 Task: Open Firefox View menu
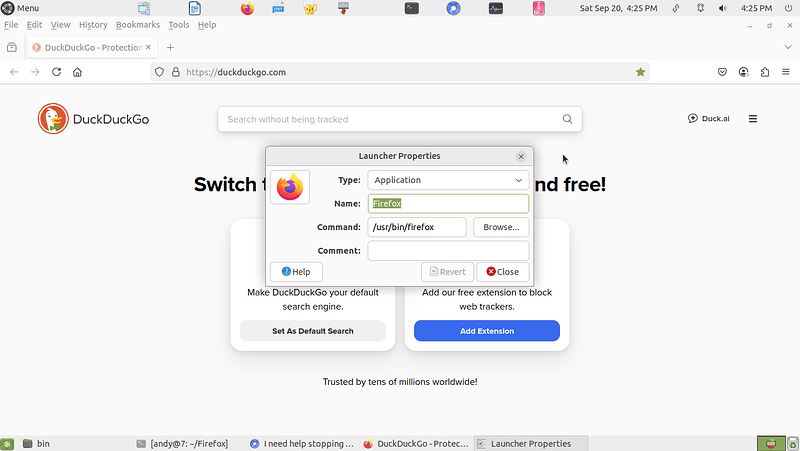click(x=60, y=24)
